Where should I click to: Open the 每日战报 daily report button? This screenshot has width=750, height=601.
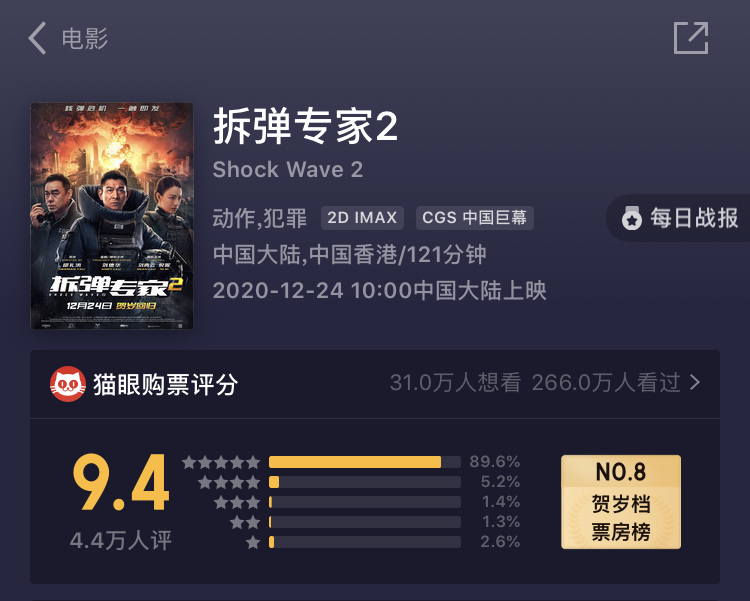tap(678, 218)
